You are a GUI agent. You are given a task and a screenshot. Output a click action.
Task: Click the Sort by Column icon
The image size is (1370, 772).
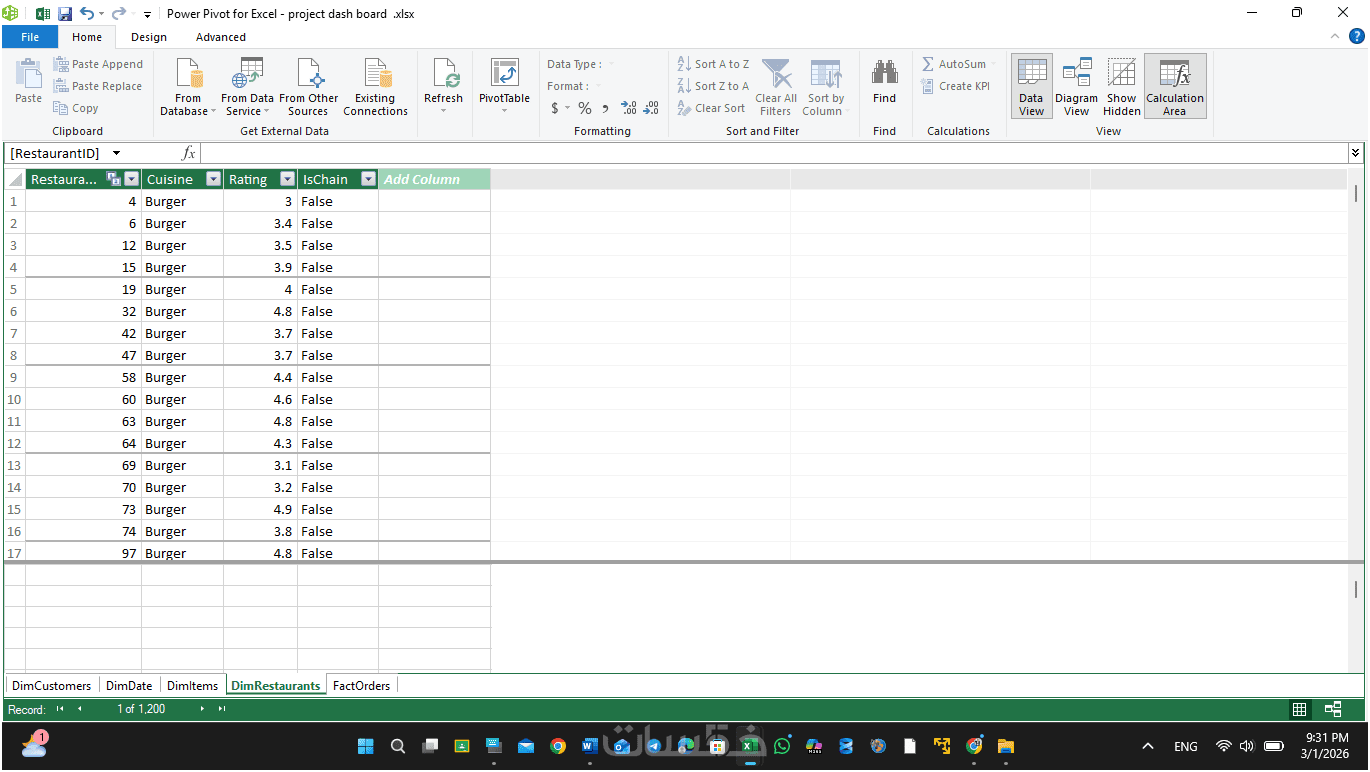(x=825, y=74)
